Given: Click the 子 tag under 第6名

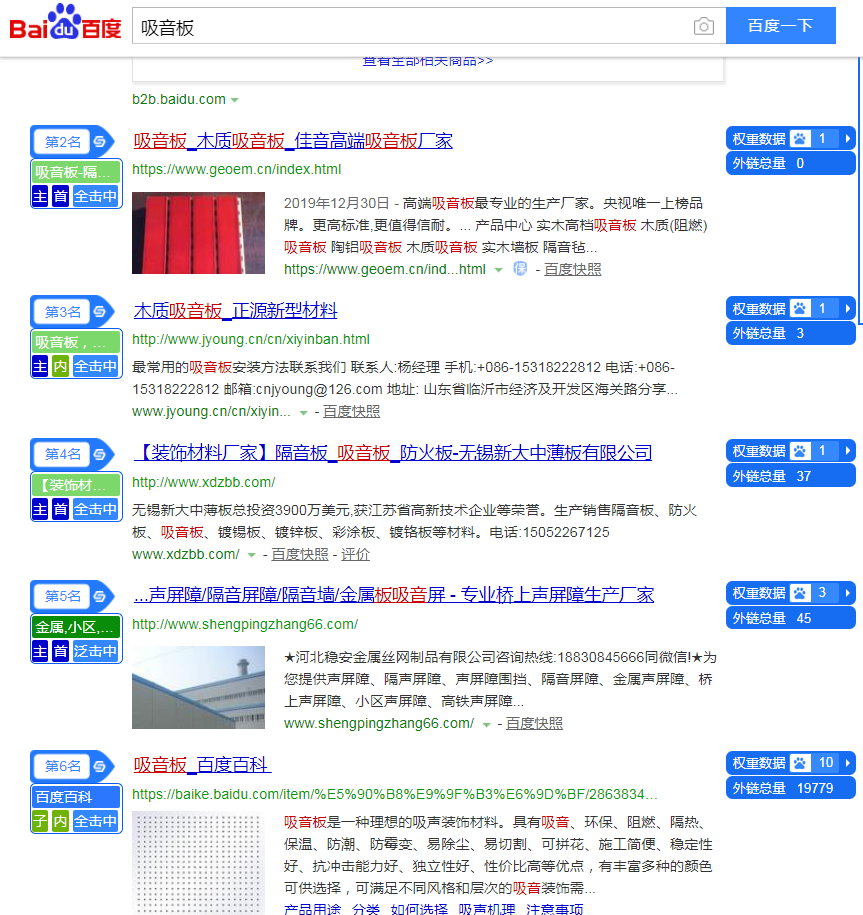Looking at the screenshot, I should point(40,822).
